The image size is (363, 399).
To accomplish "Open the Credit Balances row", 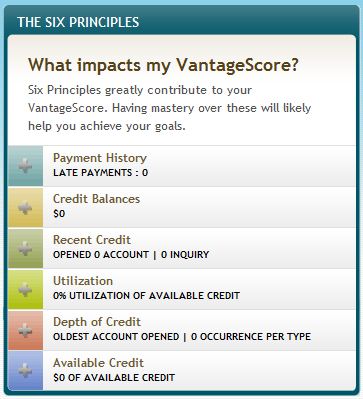I will (182, 207).
